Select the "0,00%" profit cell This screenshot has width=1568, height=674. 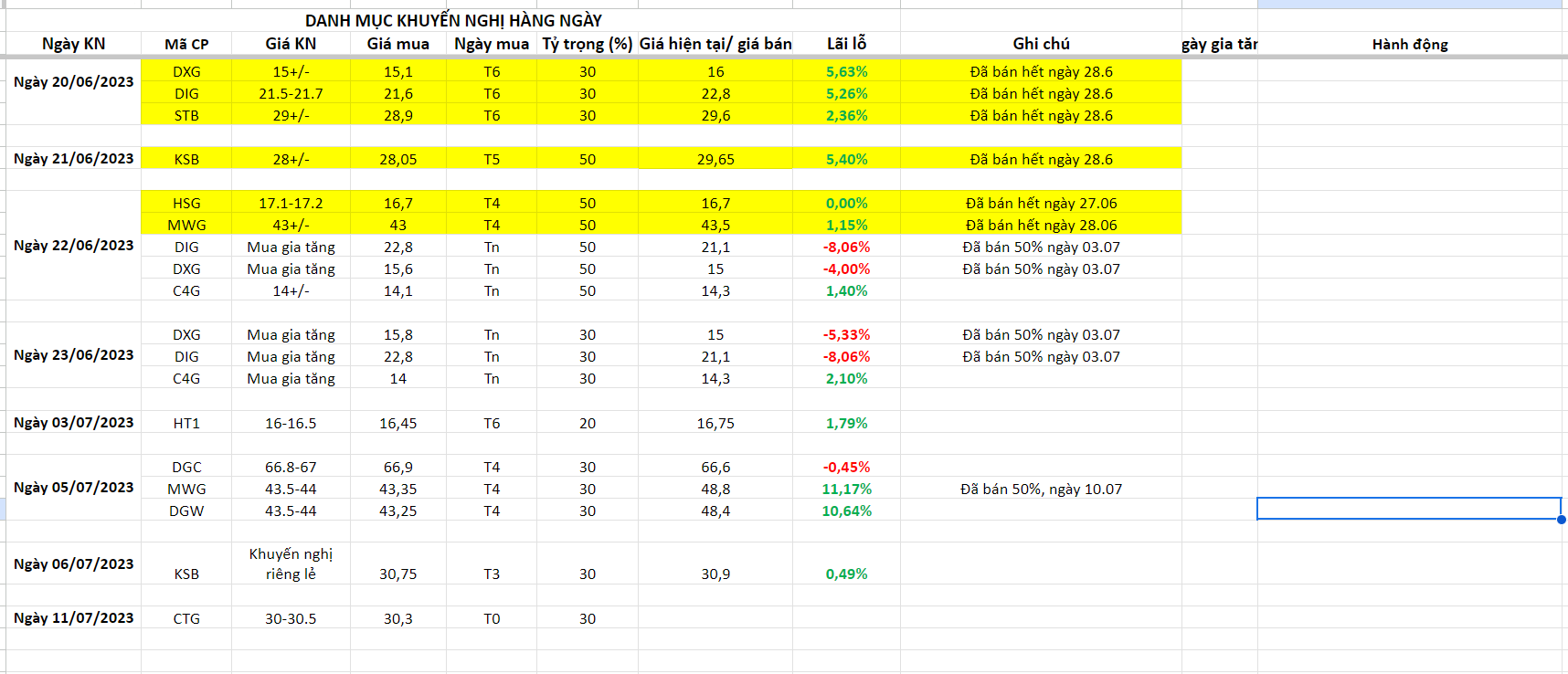847,203
